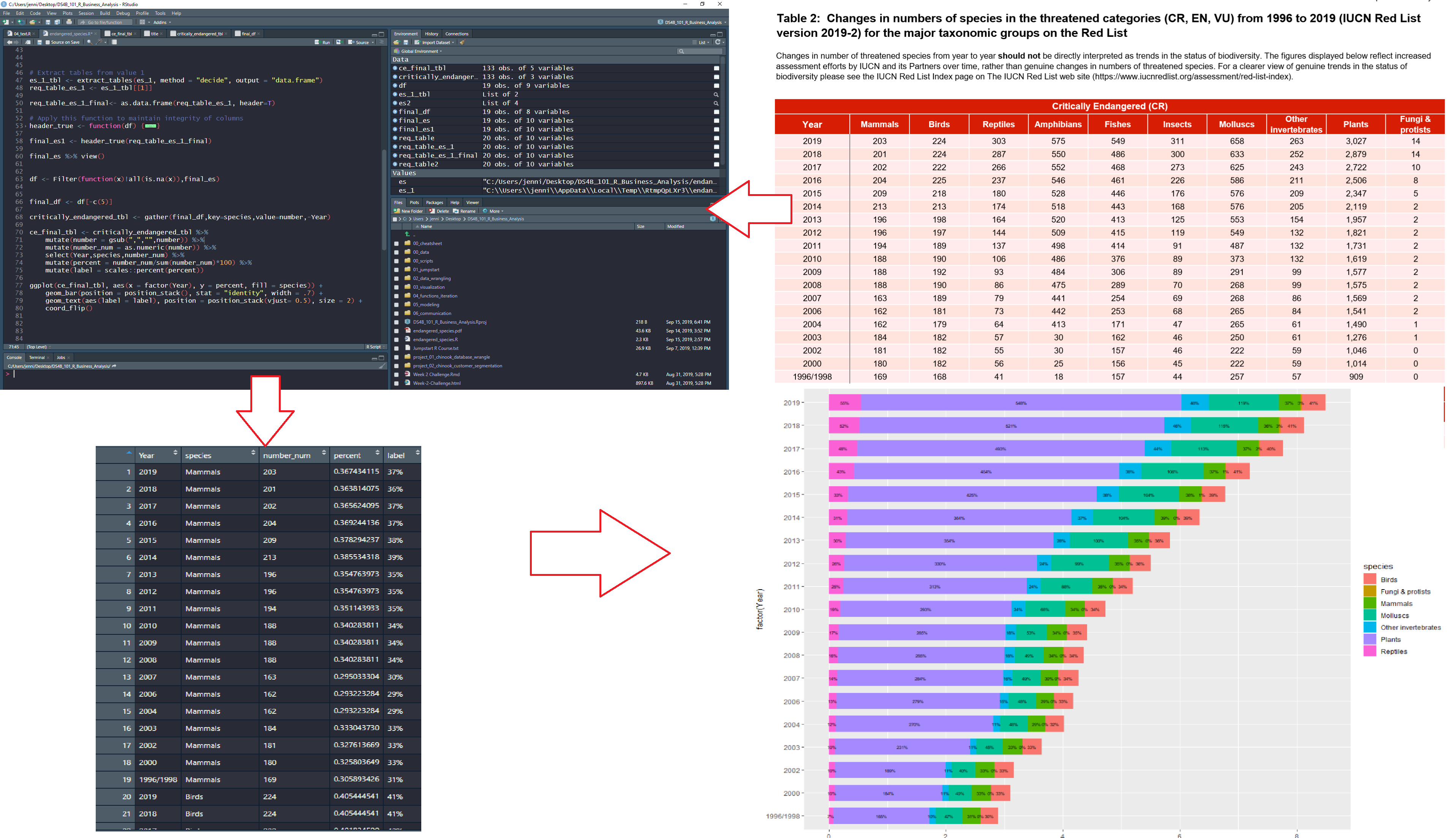Open the 02_data_wrangling folder link
Viewport: 1456px width, 838px height.
tap(432, 278)
